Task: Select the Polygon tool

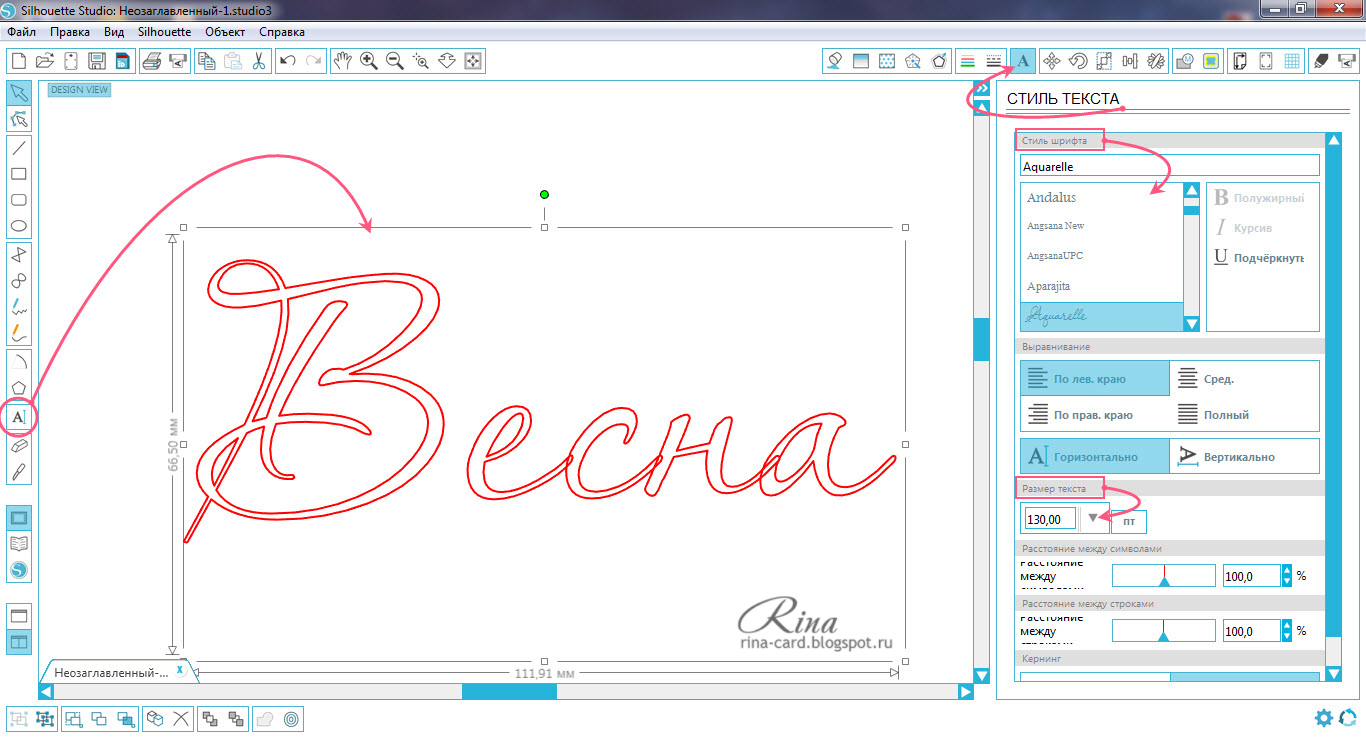Action: click(19, 388)
